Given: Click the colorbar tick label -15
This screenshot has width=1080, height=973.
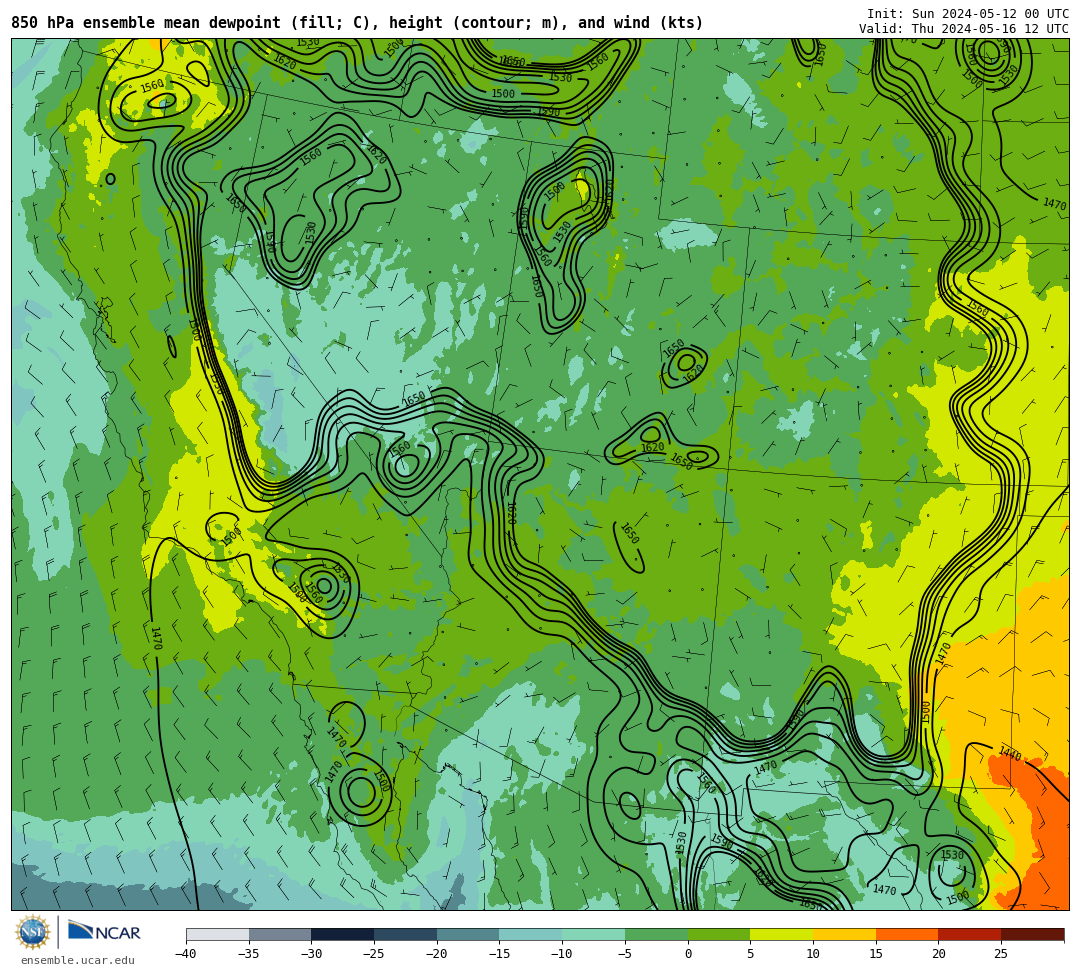Looking at the screenshot, I should coord(499,954).
